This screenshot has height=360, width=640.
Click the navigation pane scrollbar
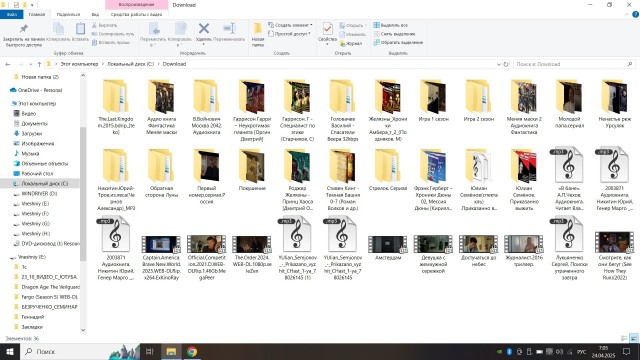tap(83, 193)
